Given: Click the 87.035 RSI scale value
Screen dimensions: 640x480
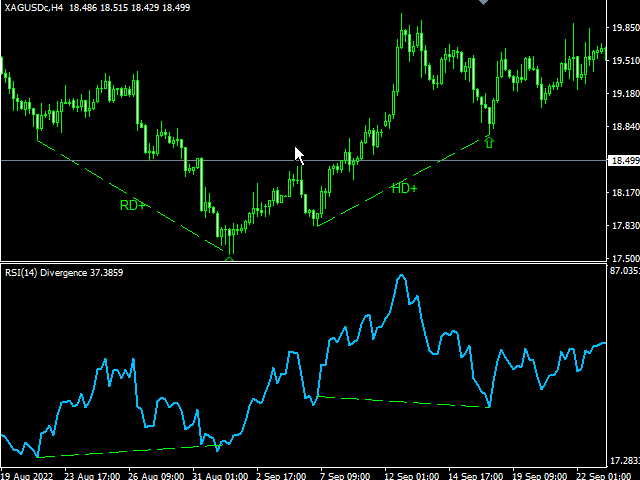Looking at the screenshot, I should 623,270.
